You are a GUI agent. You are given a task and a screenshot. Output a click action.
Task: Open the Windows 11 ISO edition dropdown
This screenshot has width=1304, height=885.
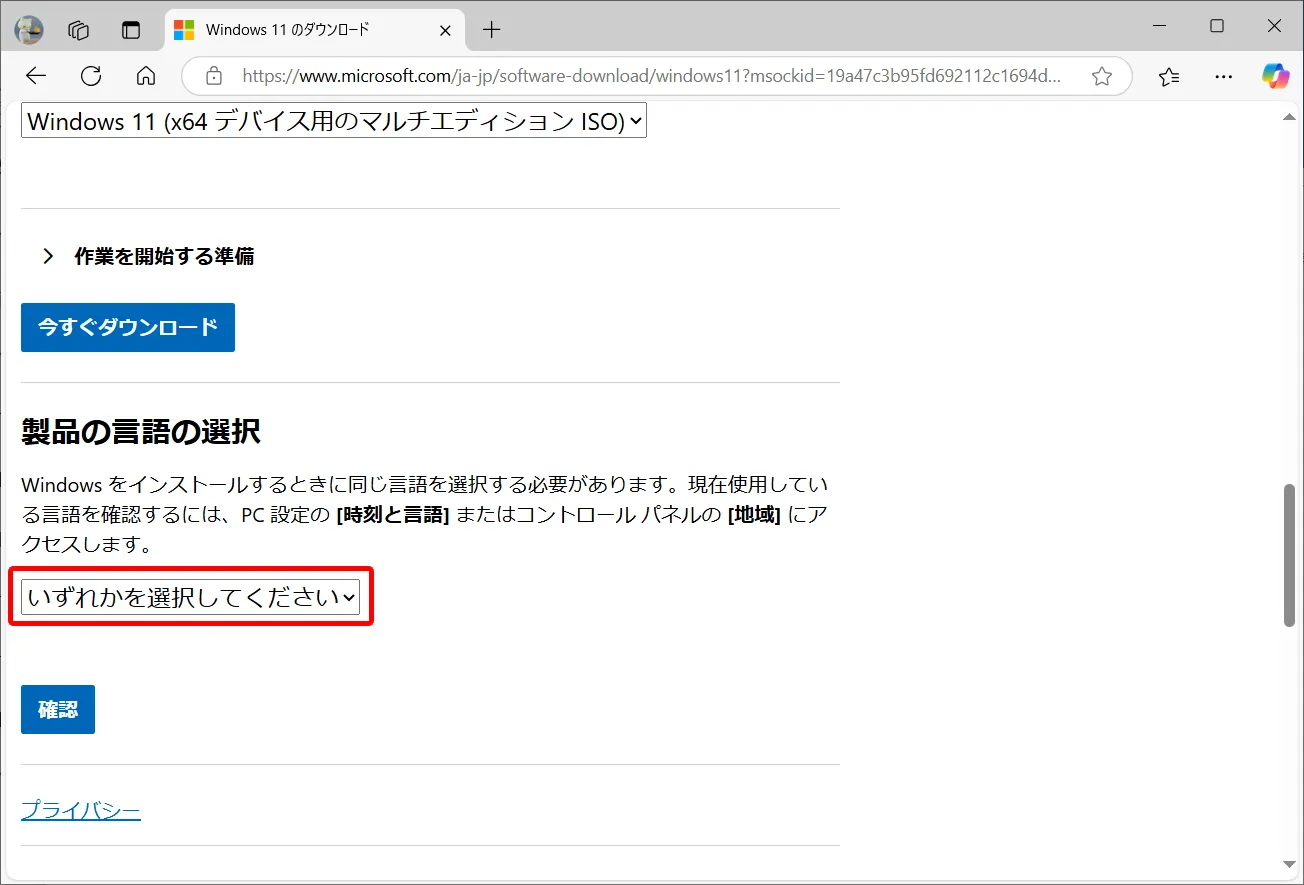point(334,122)
